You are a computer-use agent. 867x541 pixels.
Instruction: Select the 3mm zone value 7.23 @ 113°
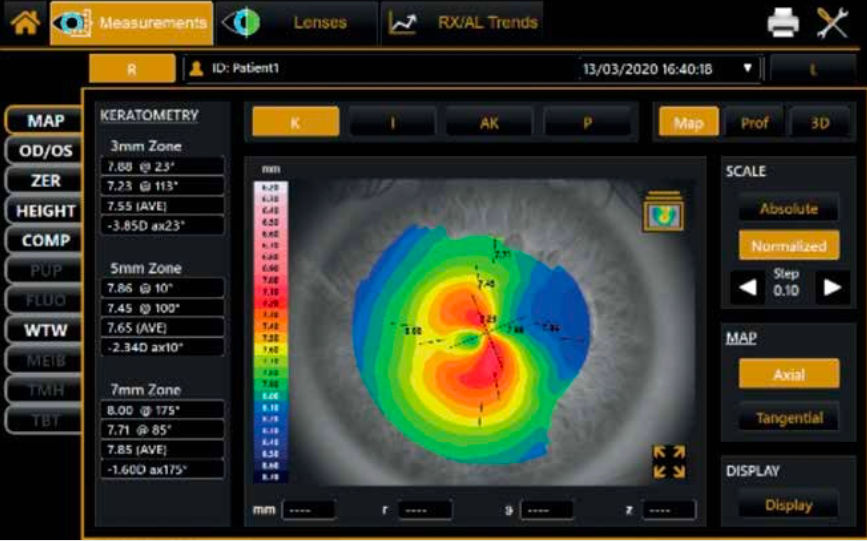point(163,186)
